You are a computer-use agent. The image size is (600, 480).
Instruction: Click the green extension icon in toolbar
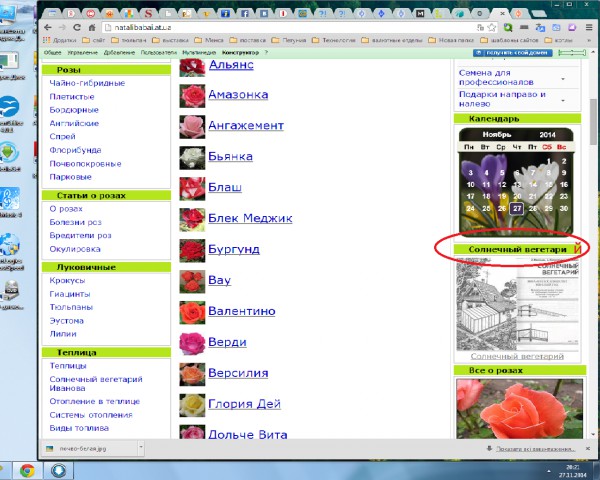click(508, 28)
